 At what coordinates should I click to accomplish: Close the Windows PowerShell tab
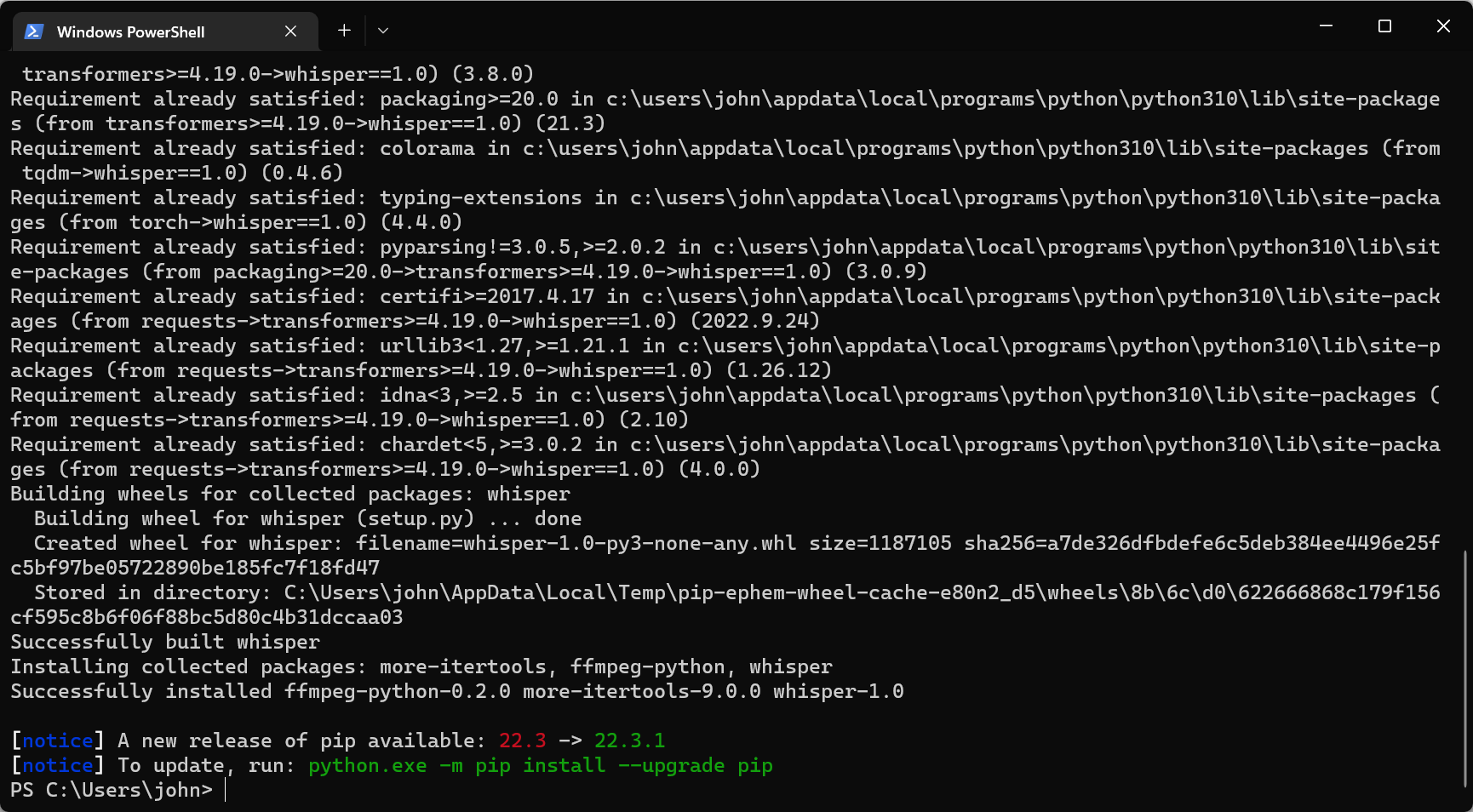coord(290,31)
